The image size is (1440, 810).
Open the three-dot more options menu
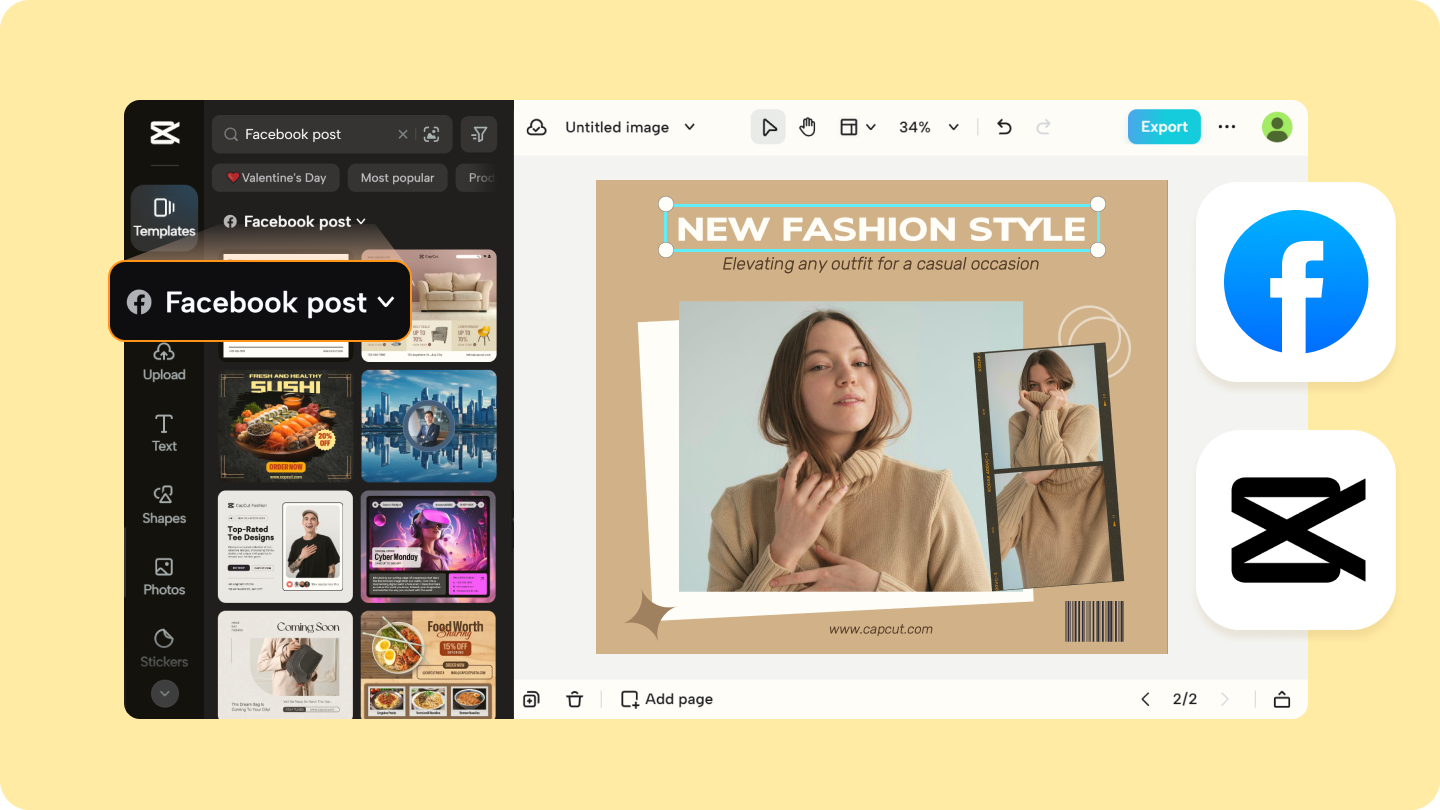coord(1227,127)
